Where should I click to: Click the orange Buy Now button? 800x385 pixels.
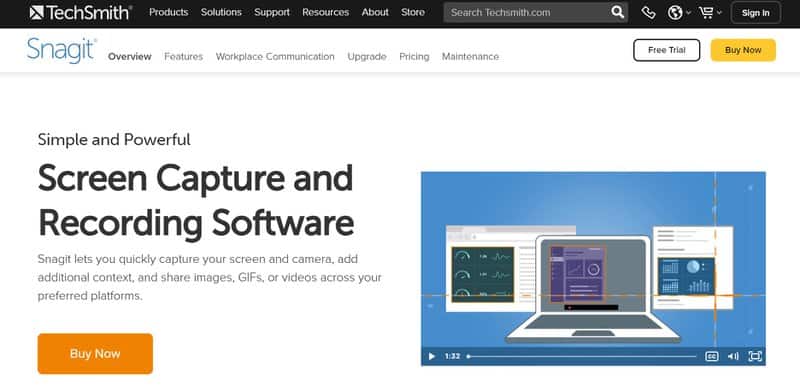95,354
